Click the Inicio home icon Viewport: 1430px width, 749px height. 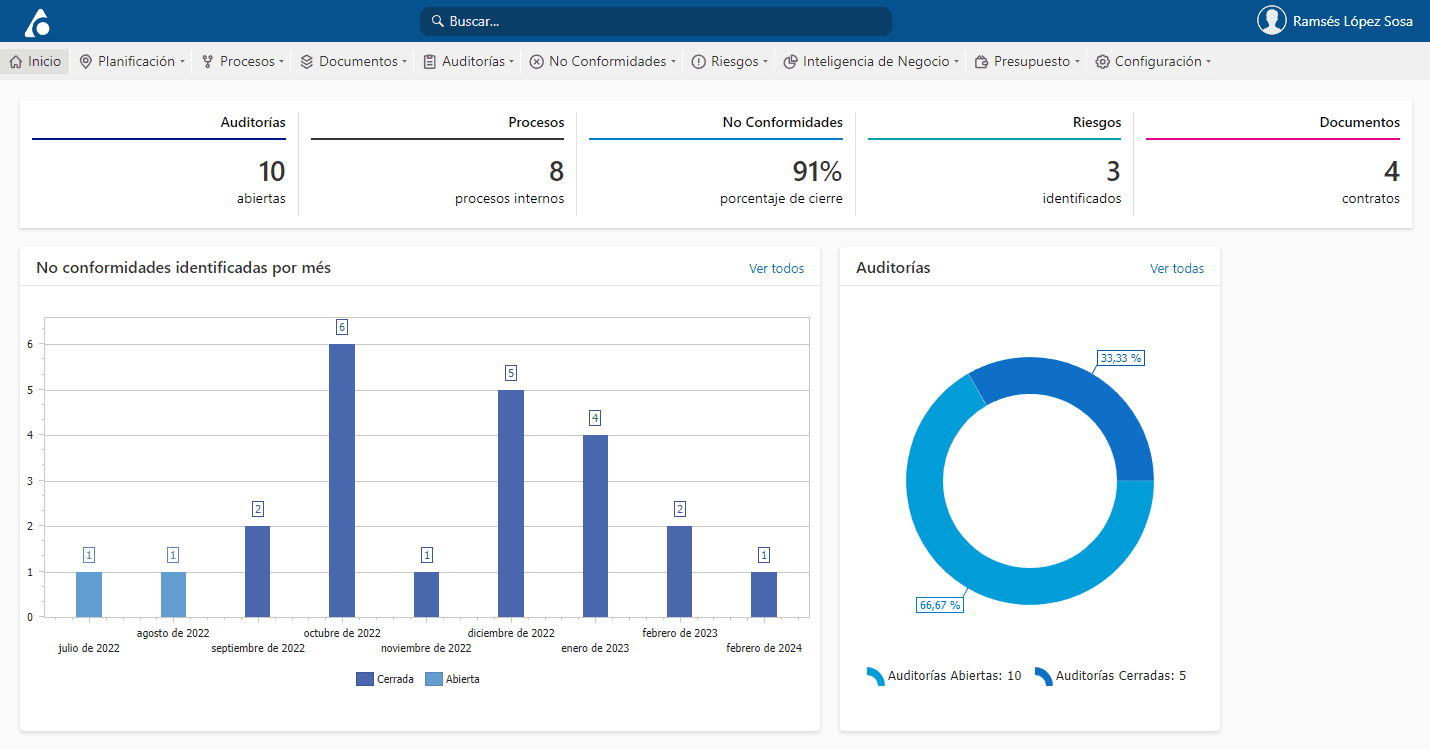pos(15,62)
